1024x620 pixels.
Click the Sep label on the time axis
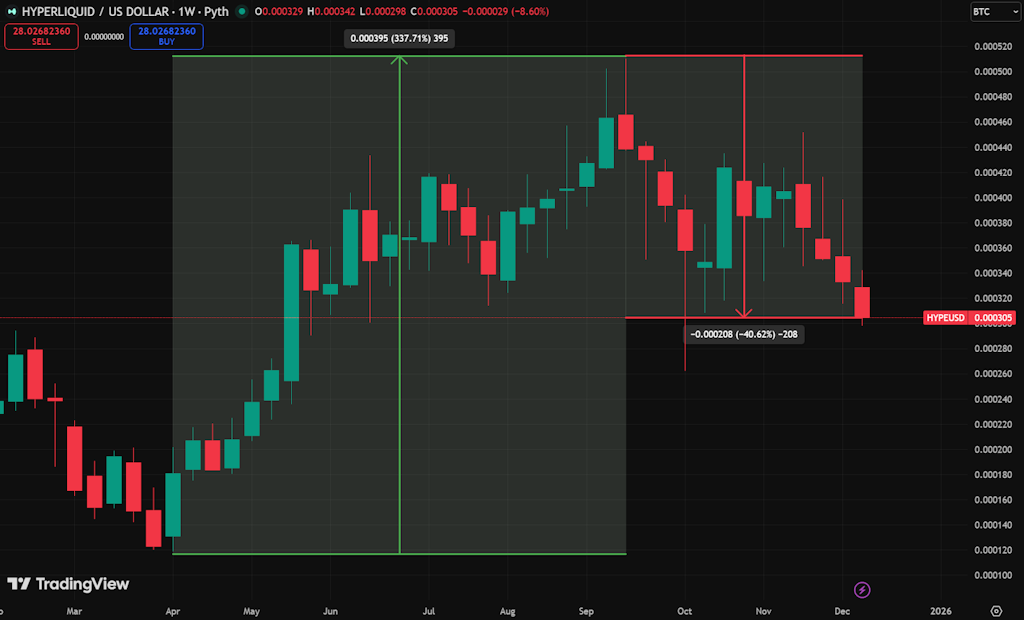[587, 610]
